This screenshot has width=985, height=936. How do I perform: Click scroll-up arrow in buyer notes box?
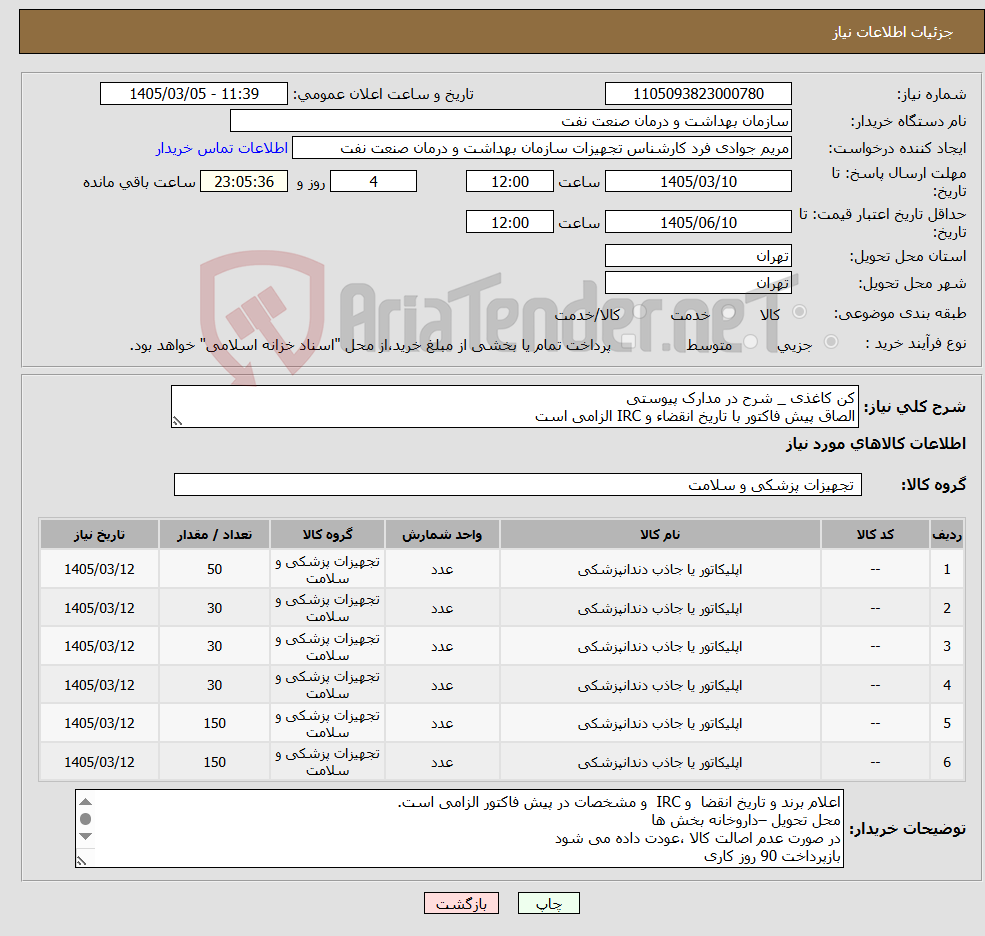(x=85, y=802)
